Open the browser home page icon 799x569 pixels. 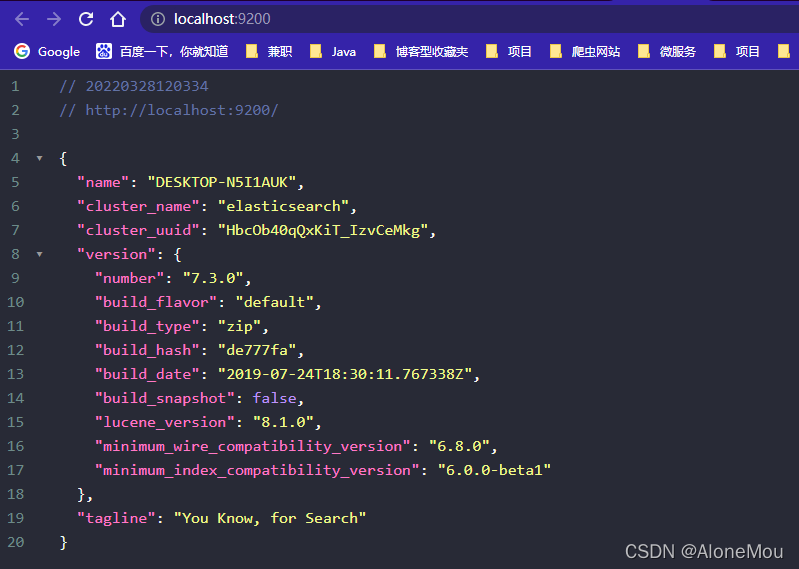[118, 19]
